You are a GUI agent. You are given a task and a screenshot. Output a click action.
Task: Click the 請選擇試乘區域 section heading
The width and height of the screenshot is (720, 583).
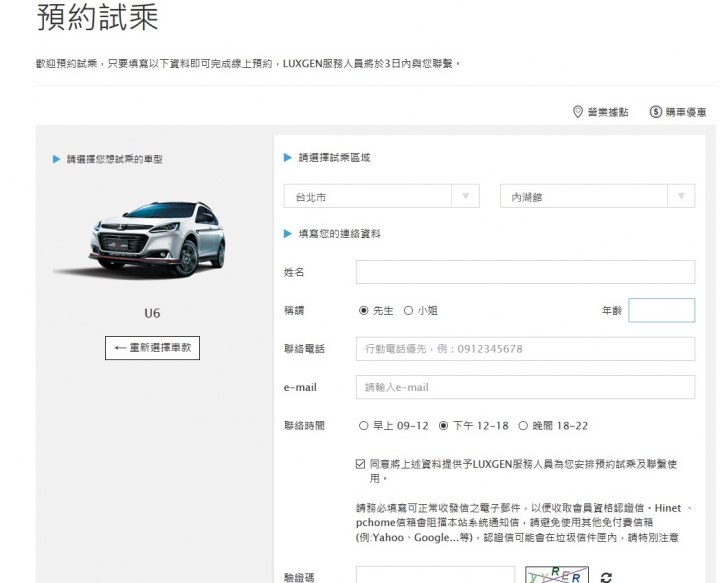point(334,158)
